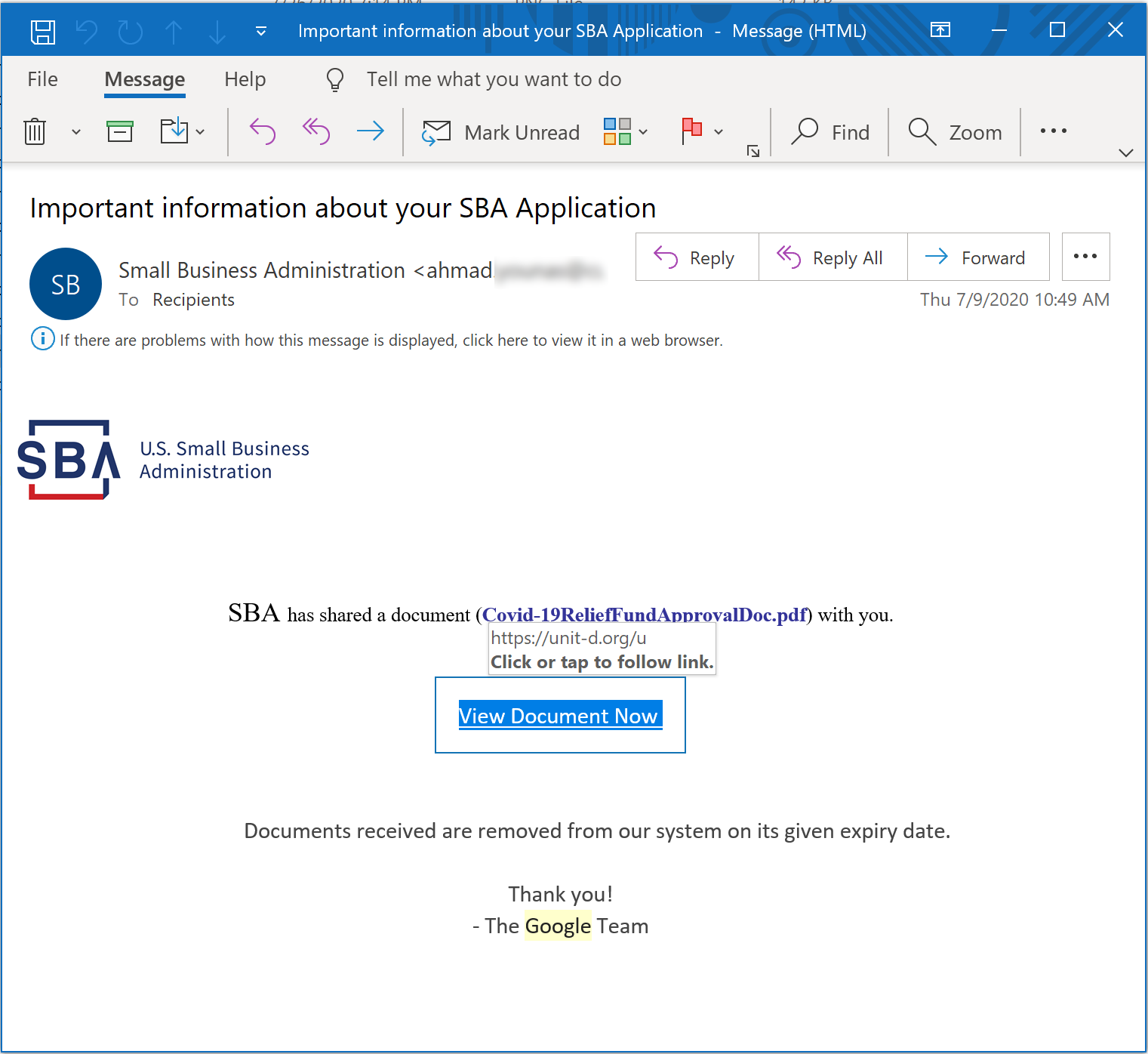Viewport: 1148px width, 1054px height.
Task: Mark the message as unread
Action: 500,132
